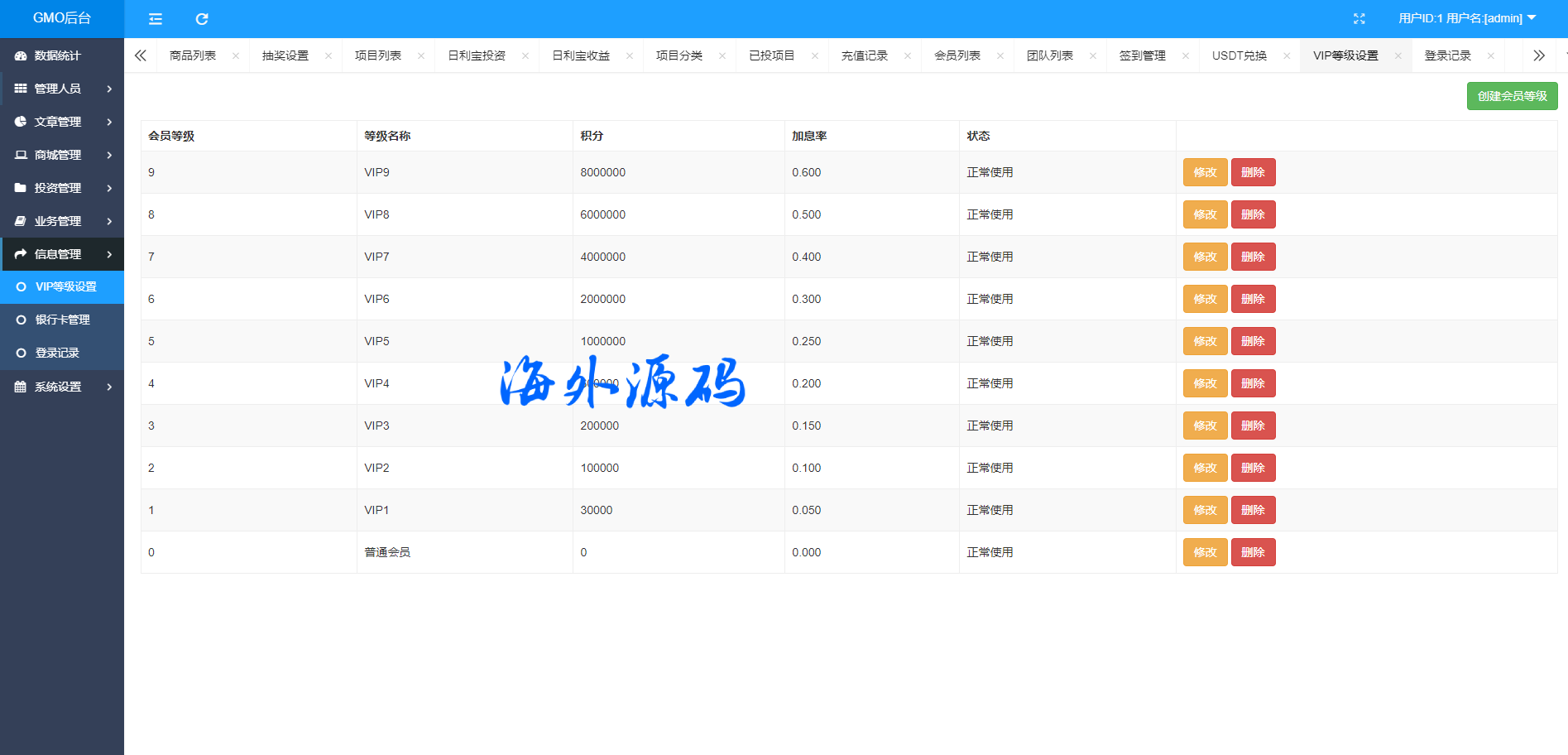Close the 商品列表 tab
This screenshot has width=1568, height=755.
236,56
